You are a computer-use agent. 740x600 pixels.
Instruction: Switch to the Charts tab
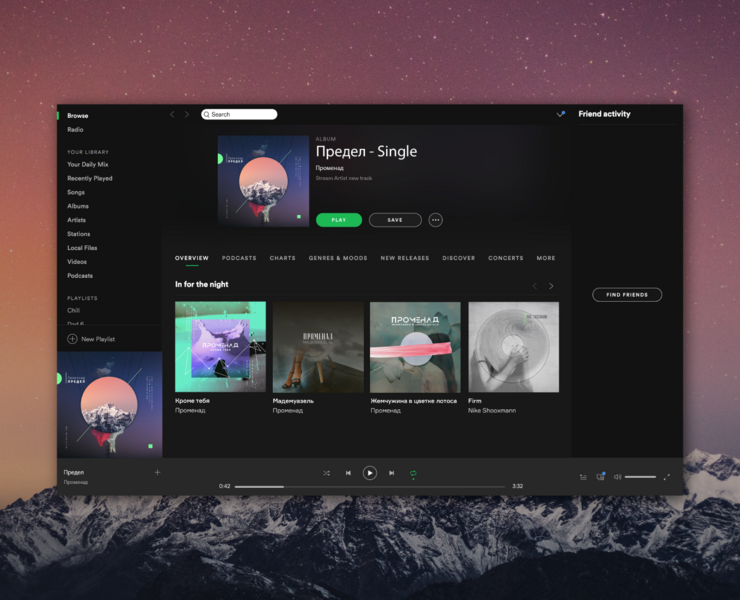tap(282, 258)
